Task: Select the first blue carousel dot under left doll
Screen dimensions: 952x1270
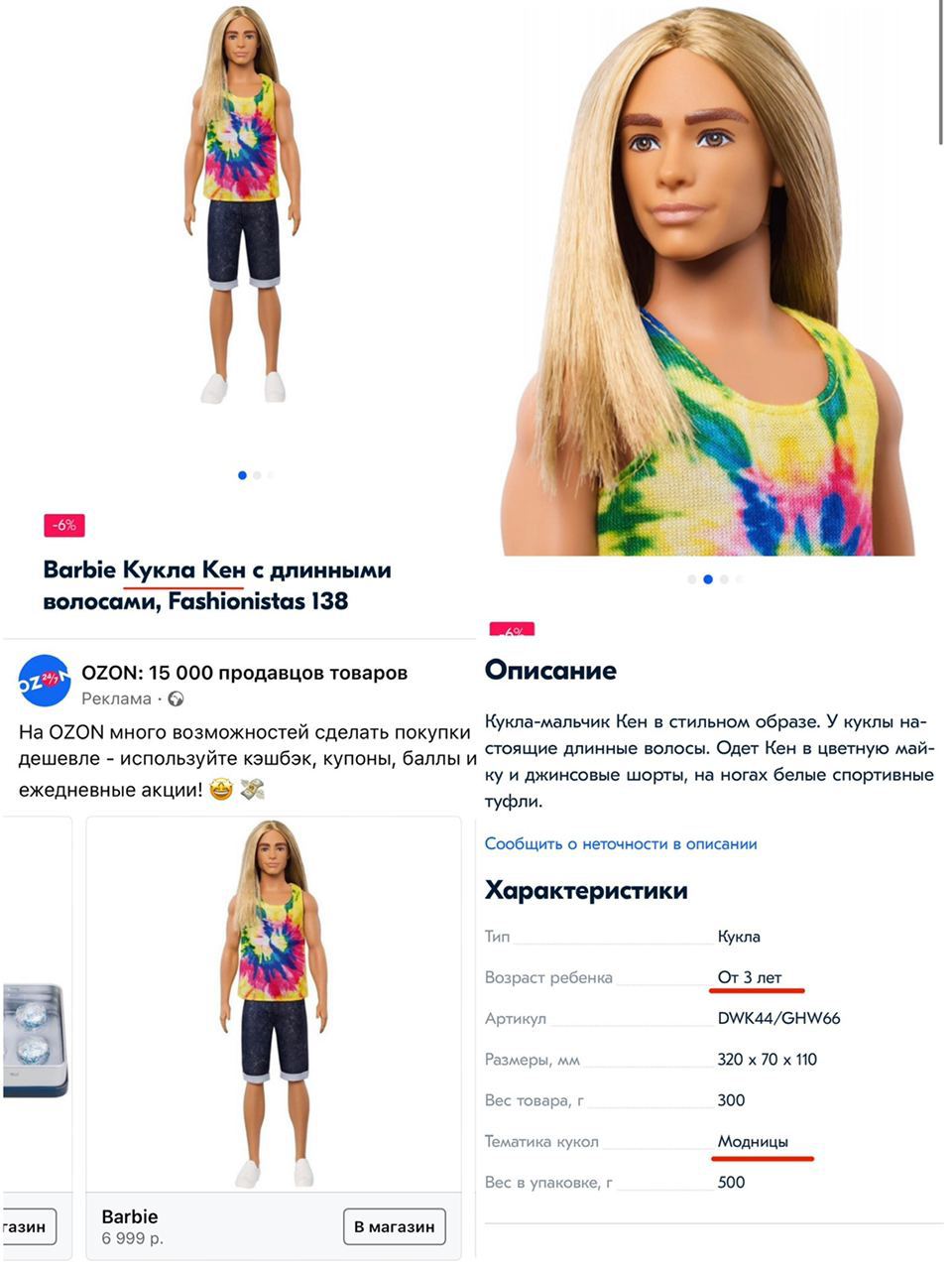Action: [x=242, y=475]
